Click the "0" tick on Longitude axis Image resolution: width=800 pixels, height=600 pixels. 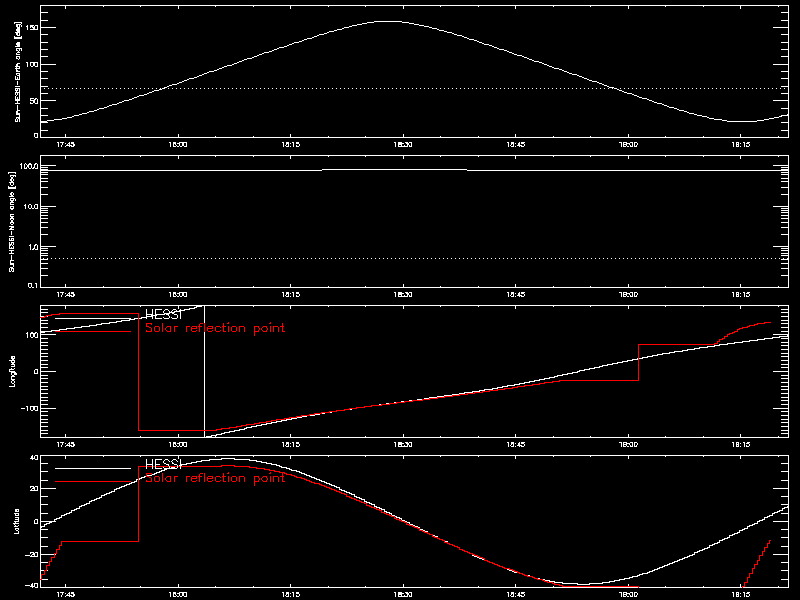tap(36, 371)
